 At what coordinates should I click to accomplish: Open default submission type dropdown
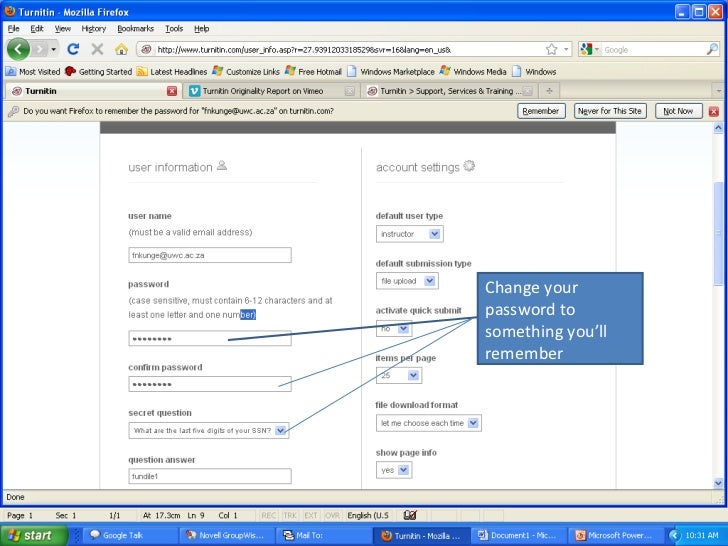point(407,280)
